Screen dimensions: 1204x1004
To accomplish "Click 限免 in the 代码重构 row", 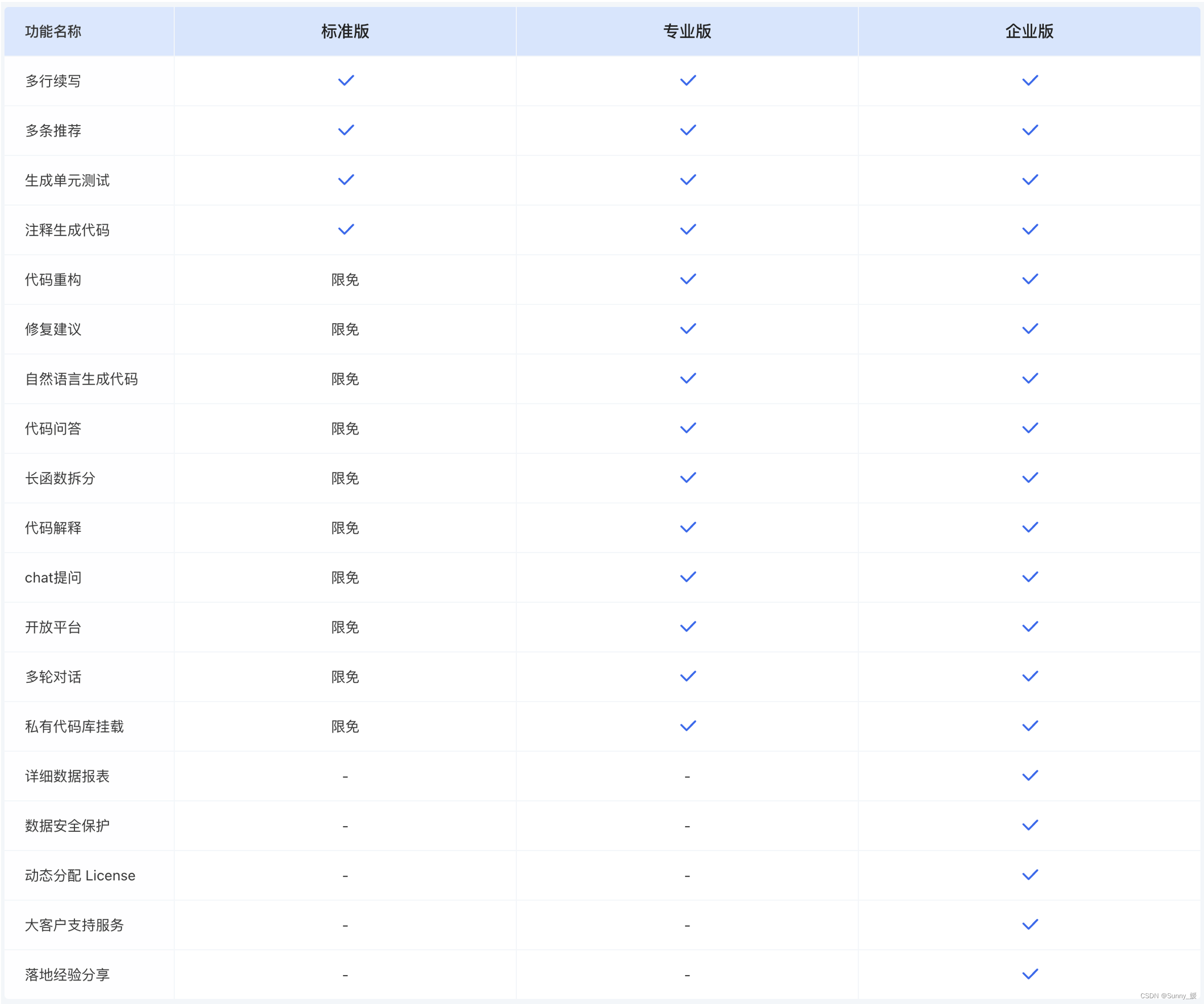I will (345, 280).
